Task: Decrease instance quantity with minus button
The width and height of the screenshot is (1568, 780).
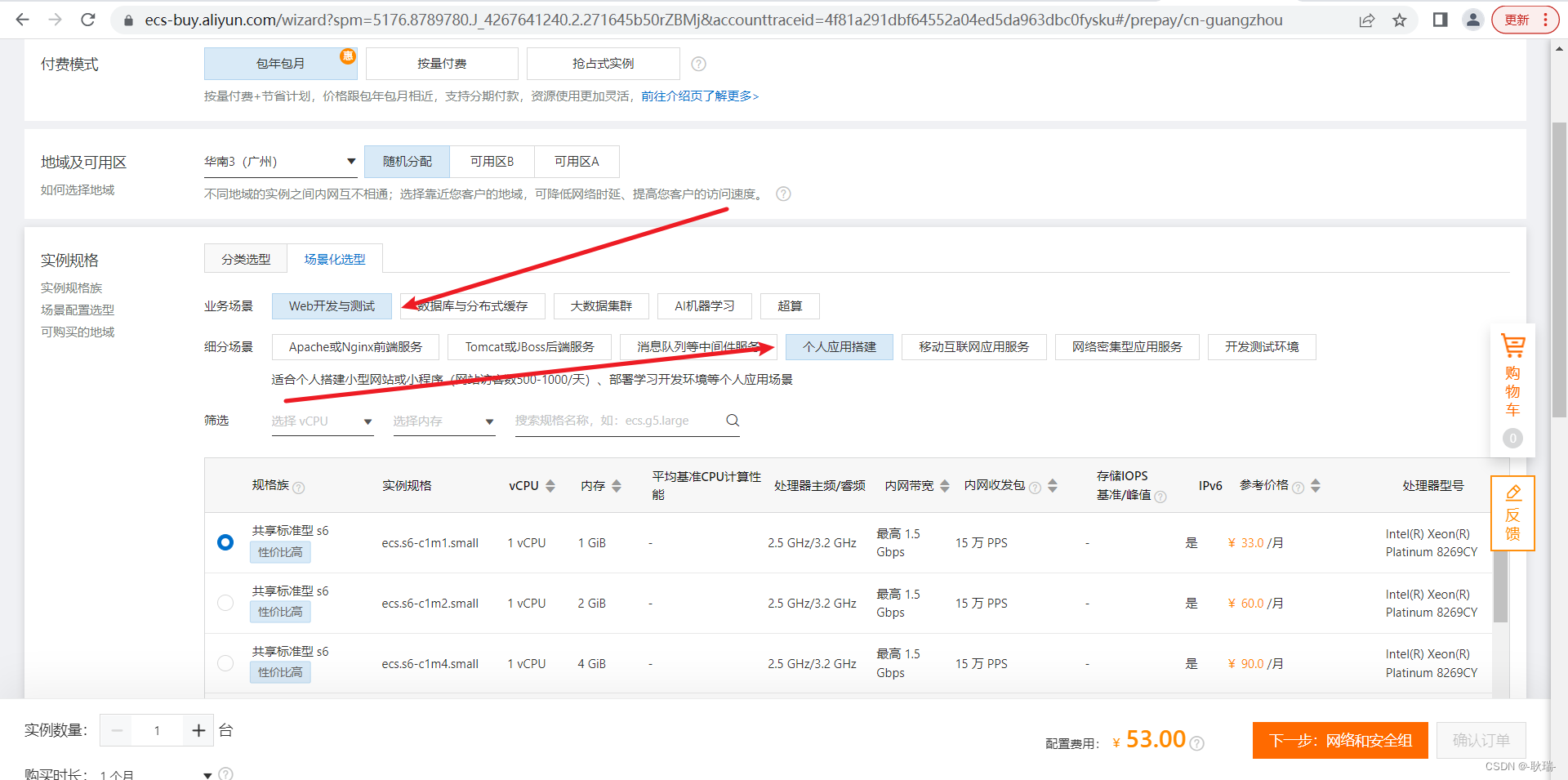Action: click(117, 730)
